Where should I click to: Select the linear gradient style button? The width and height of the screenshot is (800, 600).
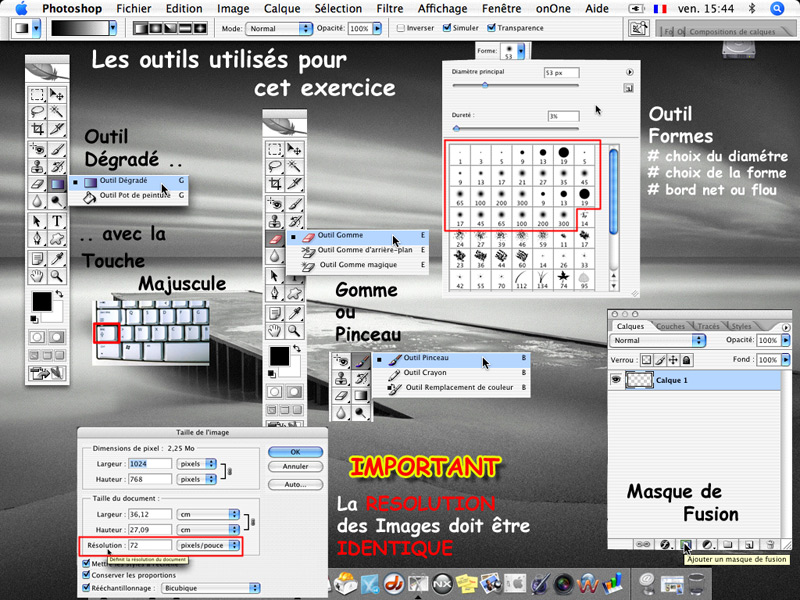point(140,29)
